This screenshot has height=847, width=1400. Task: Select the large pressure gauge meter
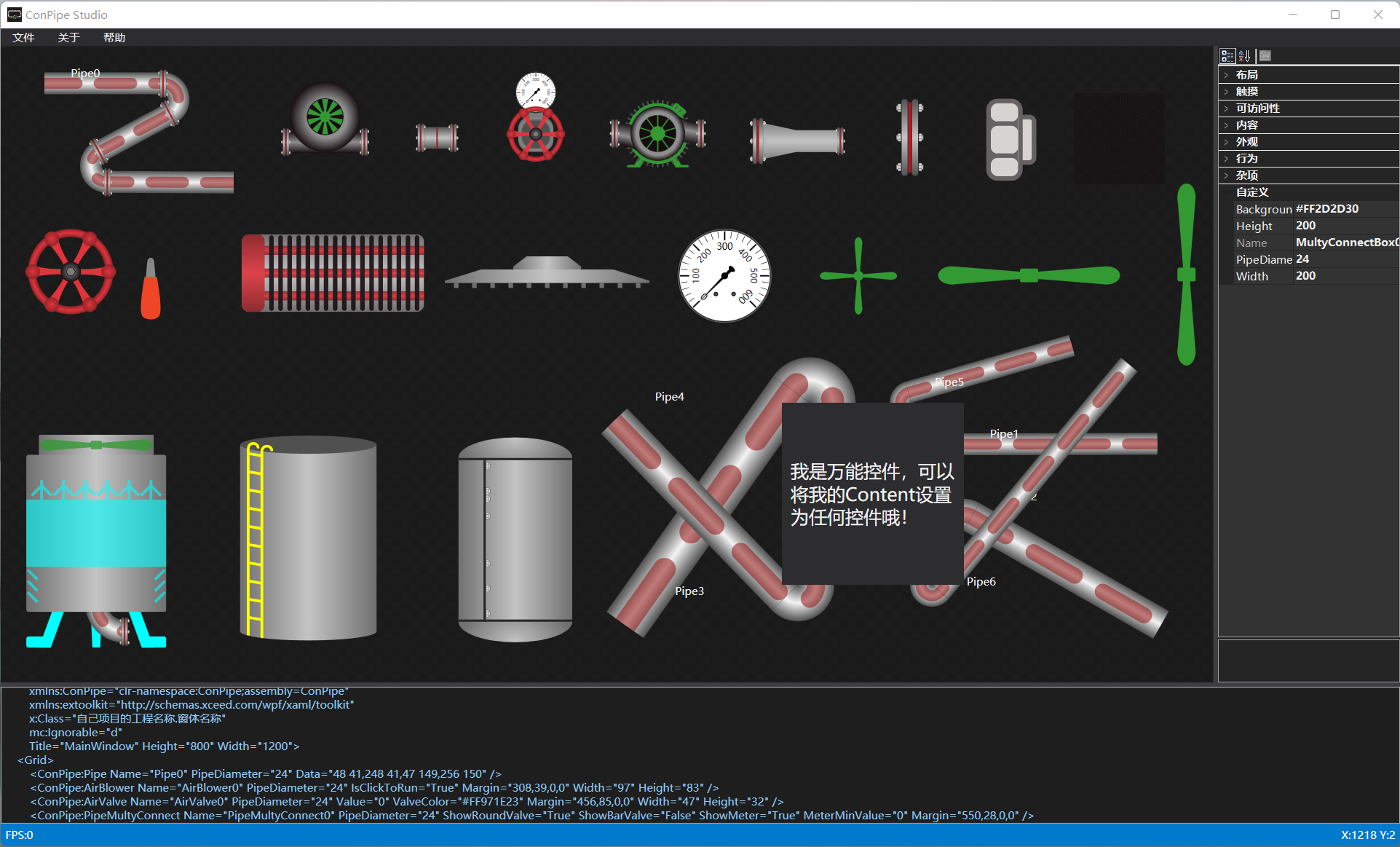[724, 276]
